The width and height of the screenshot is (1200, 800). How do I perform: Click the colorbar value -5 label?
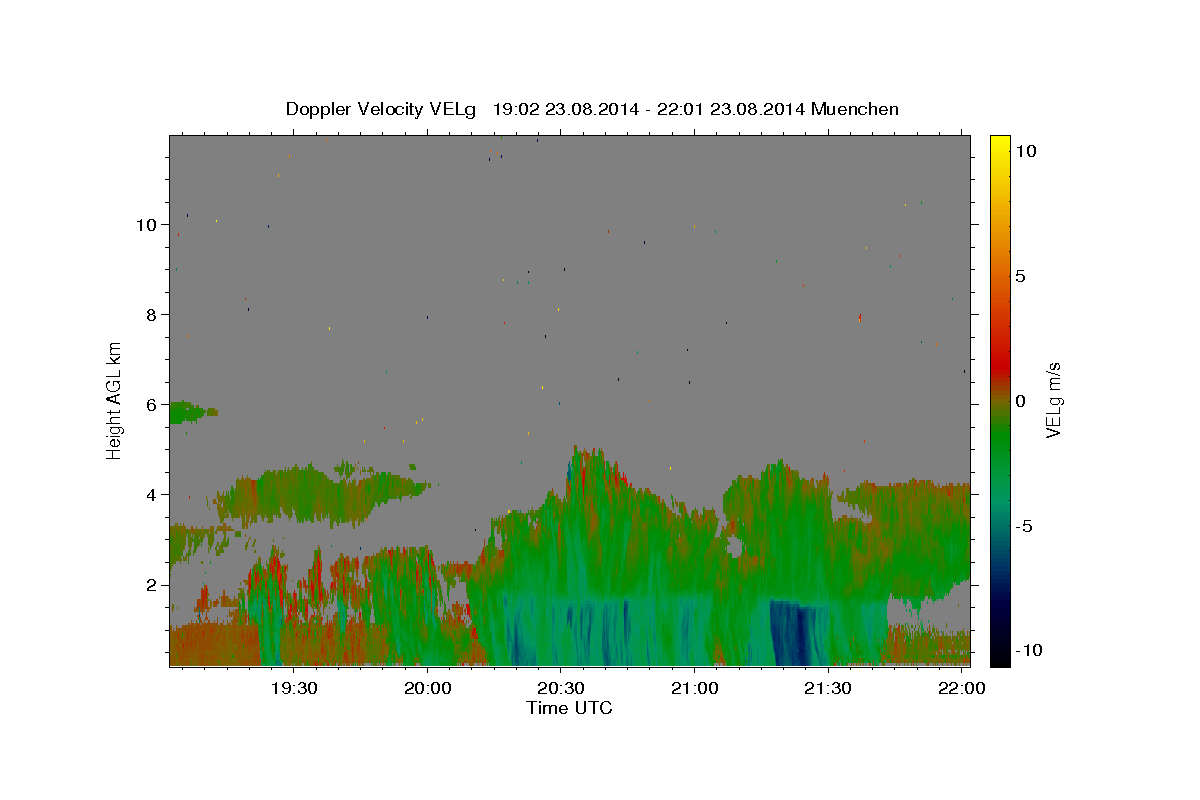click(x=1024, y=526)
